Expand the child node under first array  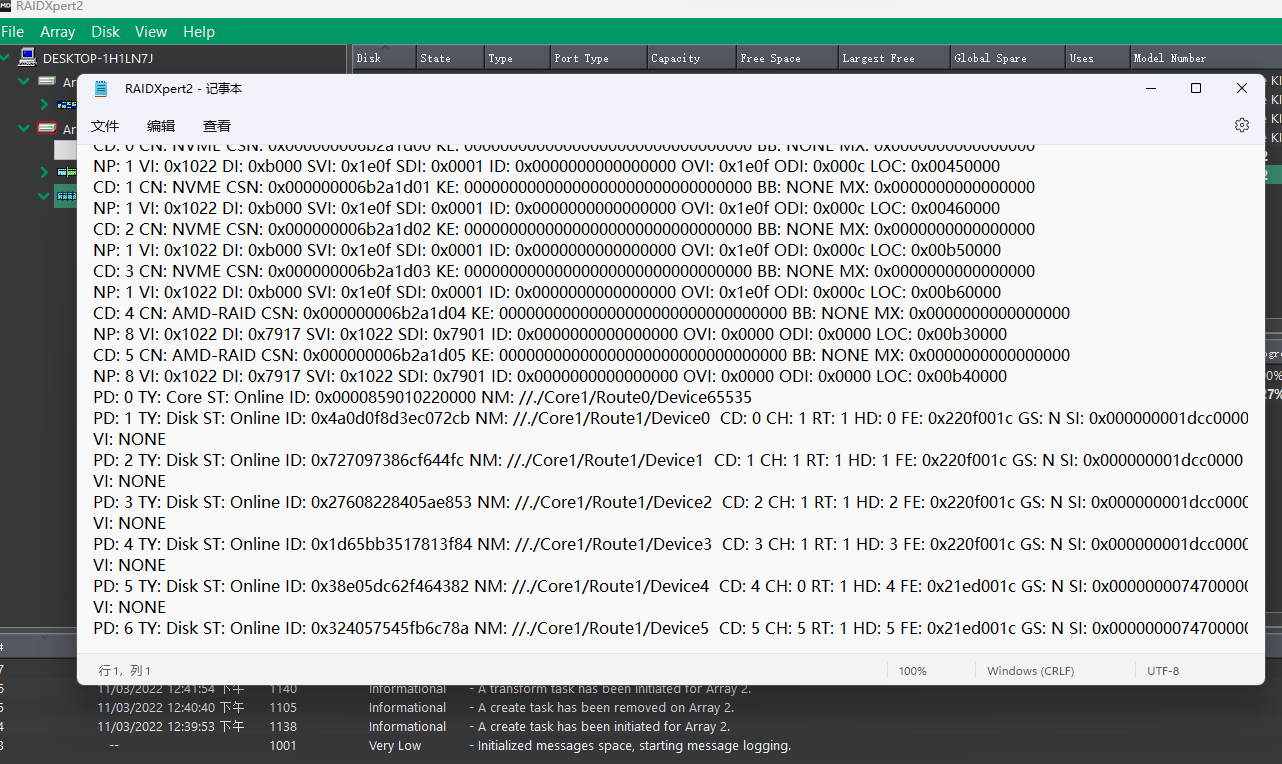click(45, 104)
